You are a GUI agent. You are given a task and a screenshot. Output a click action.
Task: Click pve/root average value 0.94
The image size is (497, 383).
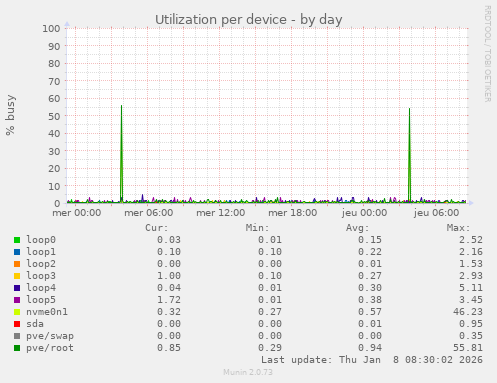[x=370, y=348]
